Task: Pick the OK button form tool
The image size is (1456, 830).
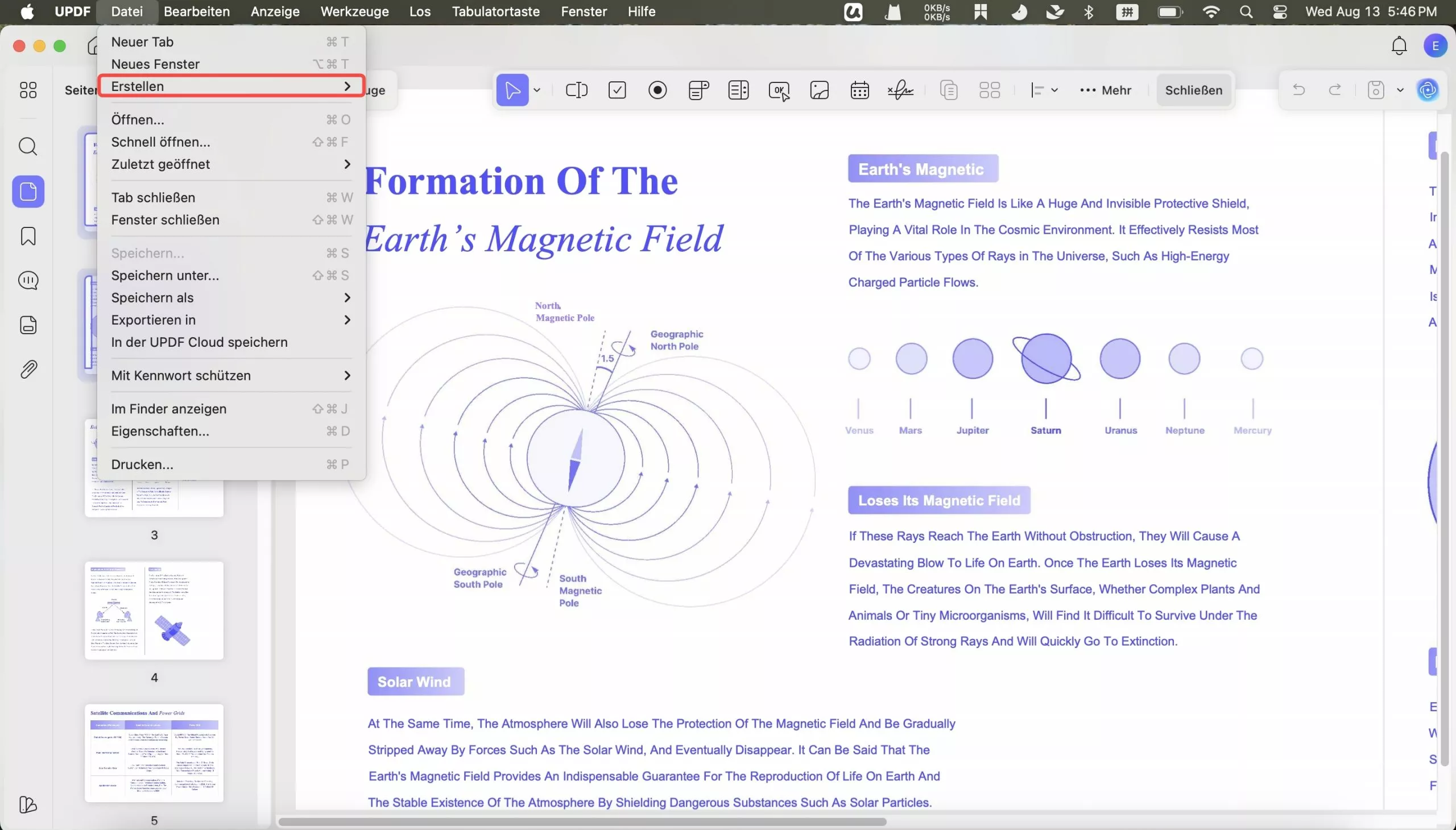Action: click(779, 90)
